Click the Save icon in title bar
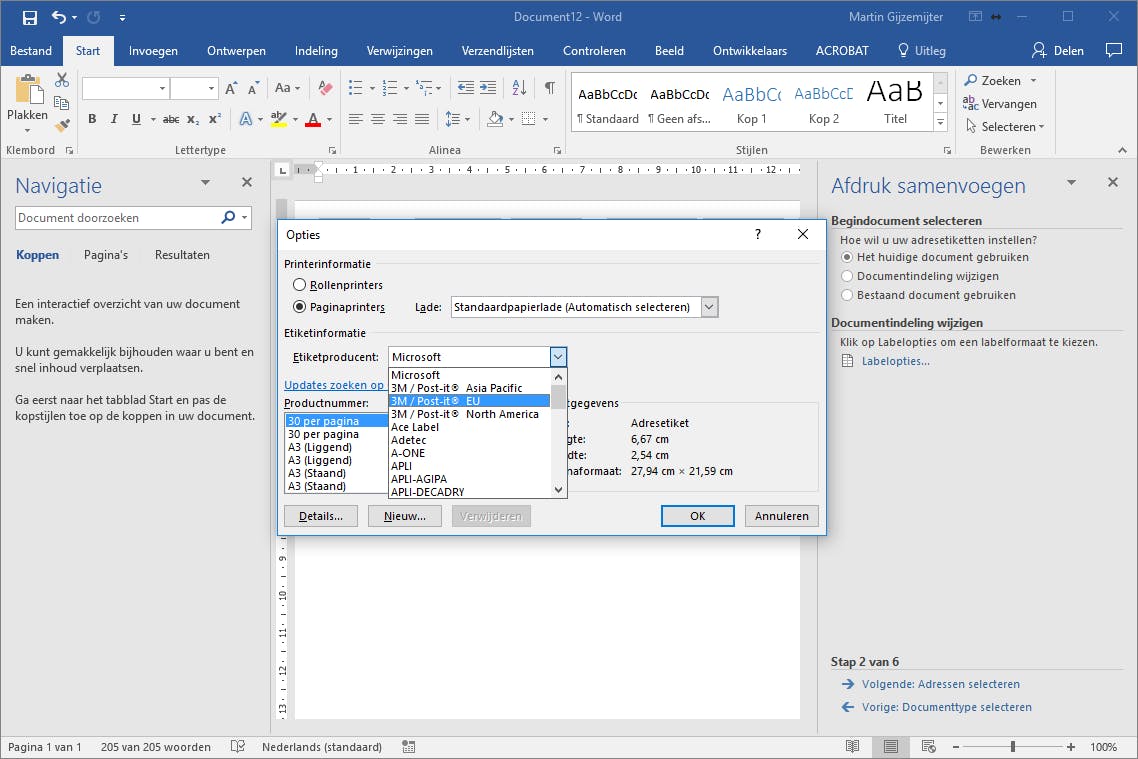The width and height of the screenshot is (1138, 759). tap(29, 17)
